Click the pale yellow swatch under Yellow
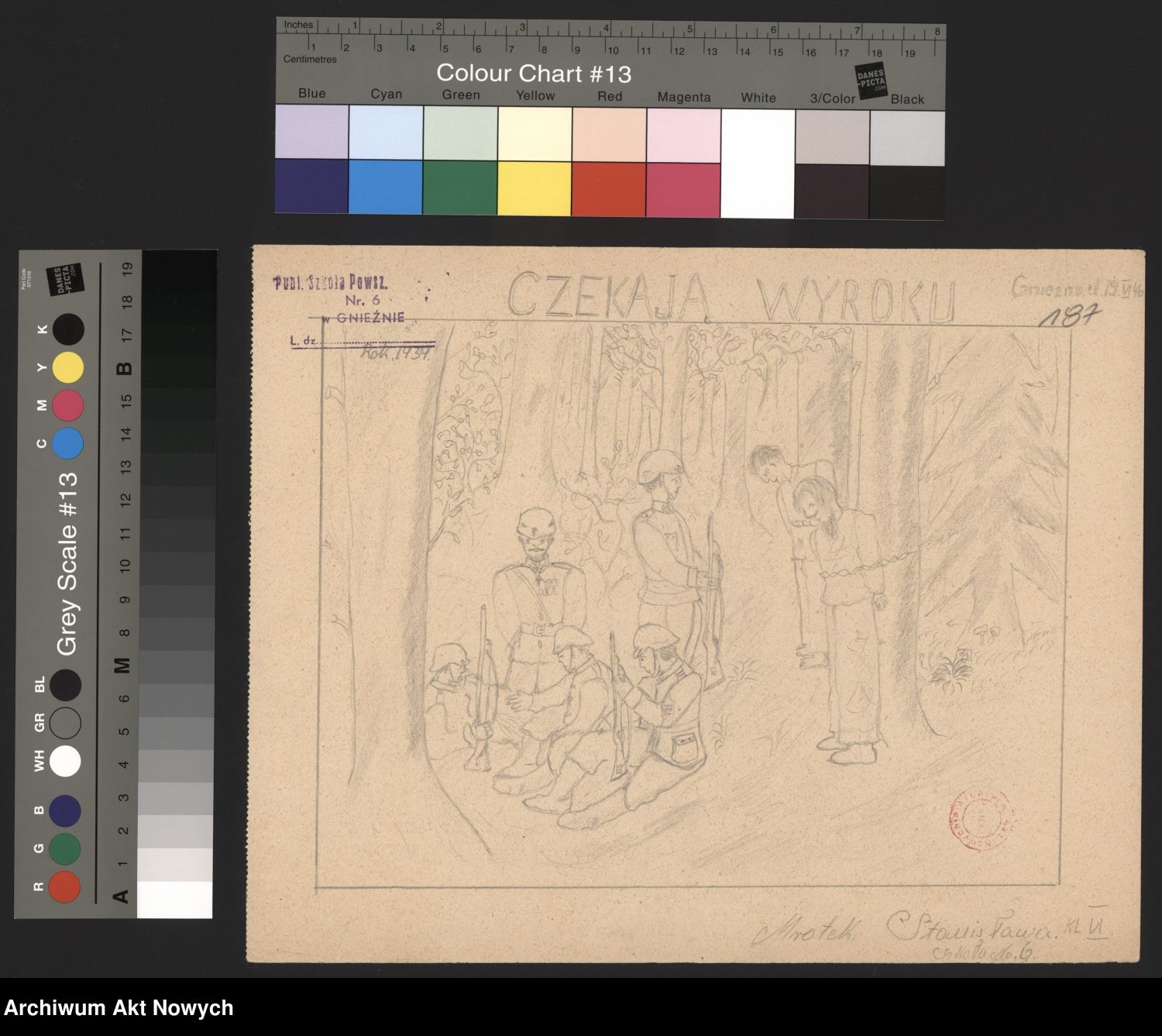 pyautogui.click(x=535, y=133)
